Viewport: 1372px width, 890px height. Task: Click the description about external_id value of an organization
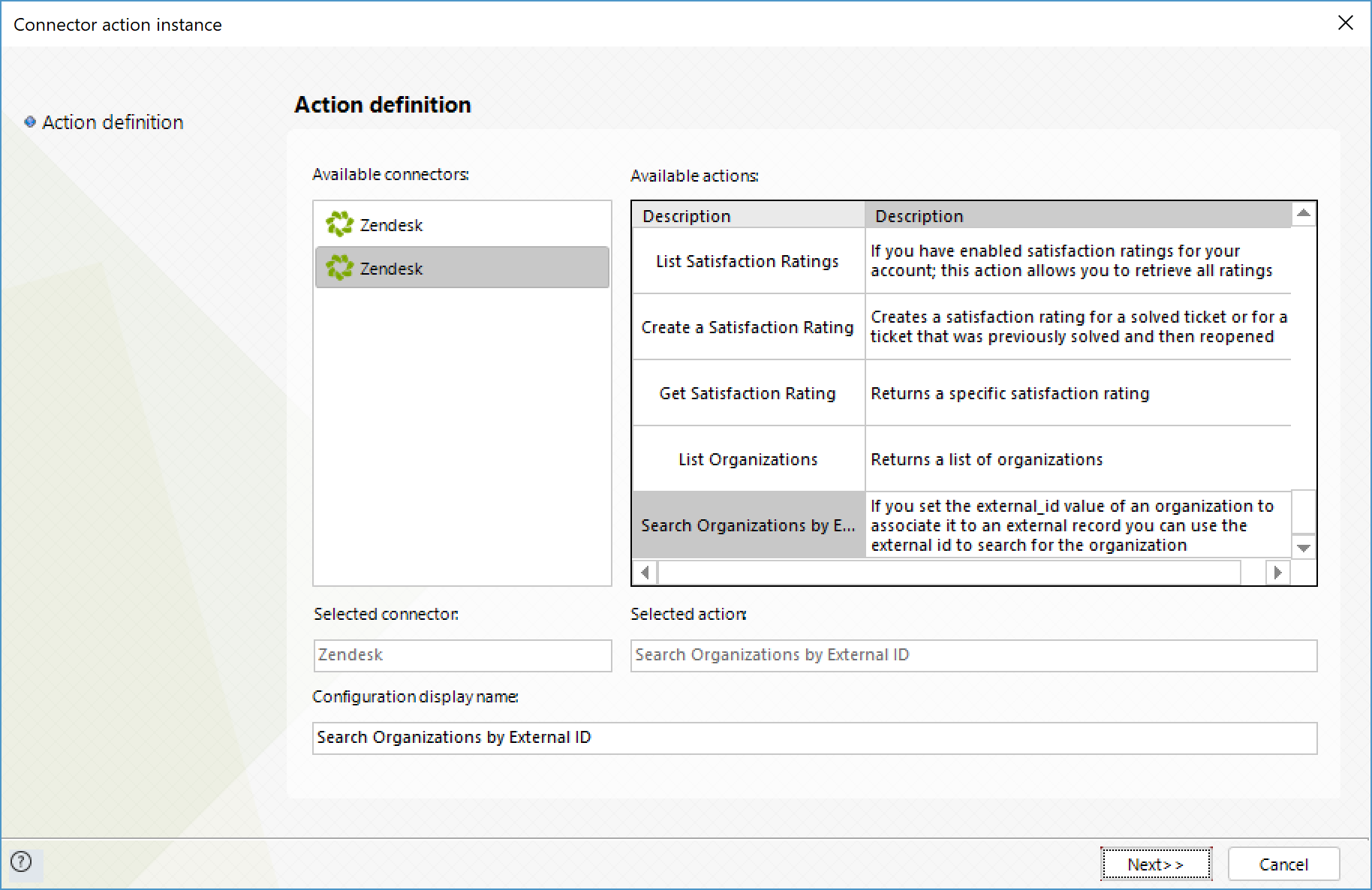(x=1078, y=525)
